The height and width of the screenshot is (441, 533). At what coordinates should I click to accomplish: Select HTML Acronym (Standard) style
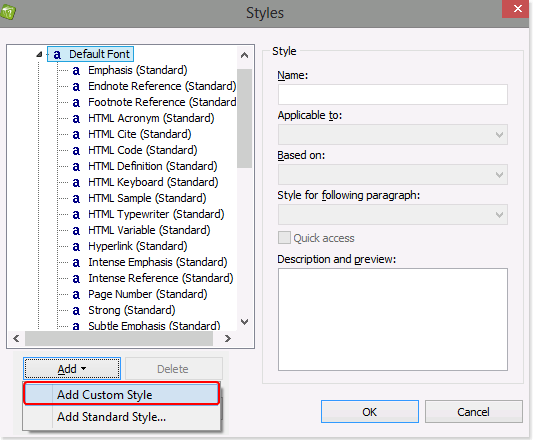(x=151, y=118)
